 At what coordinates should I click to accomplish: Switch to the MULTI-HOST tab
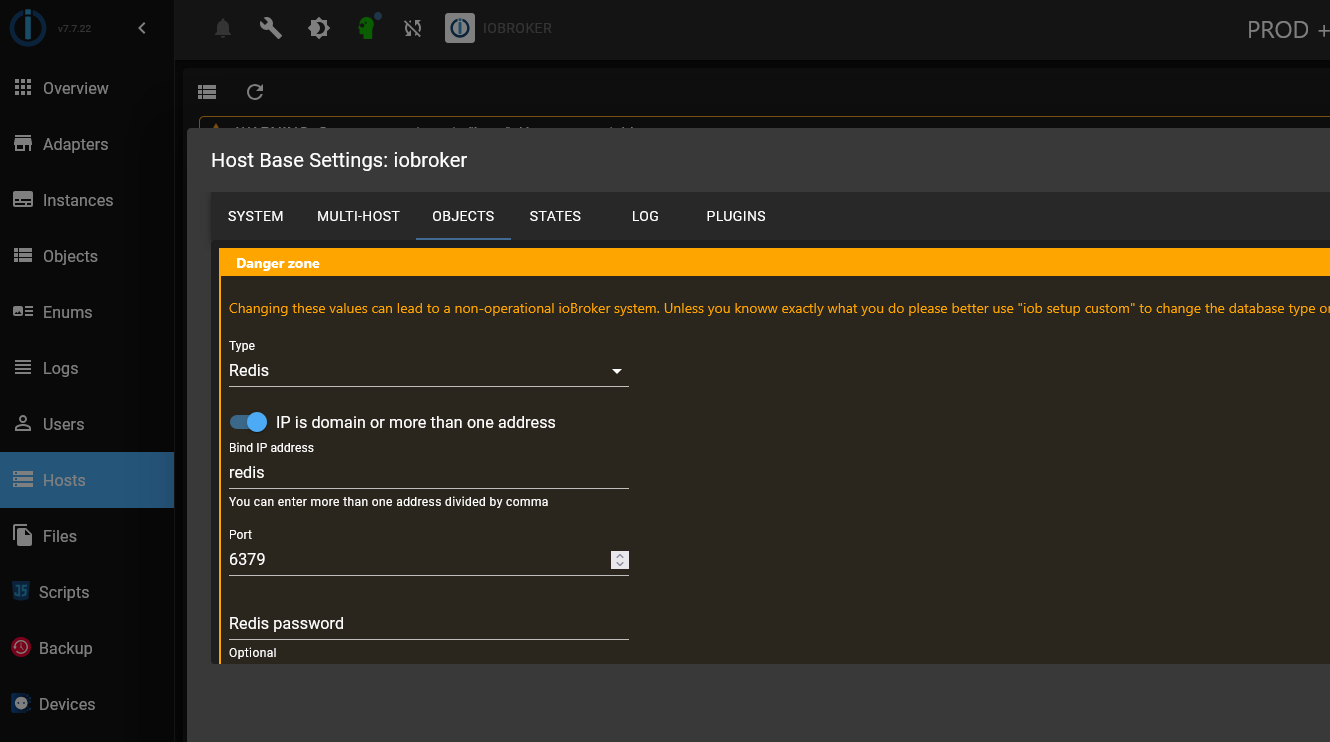tap(358, 216)
